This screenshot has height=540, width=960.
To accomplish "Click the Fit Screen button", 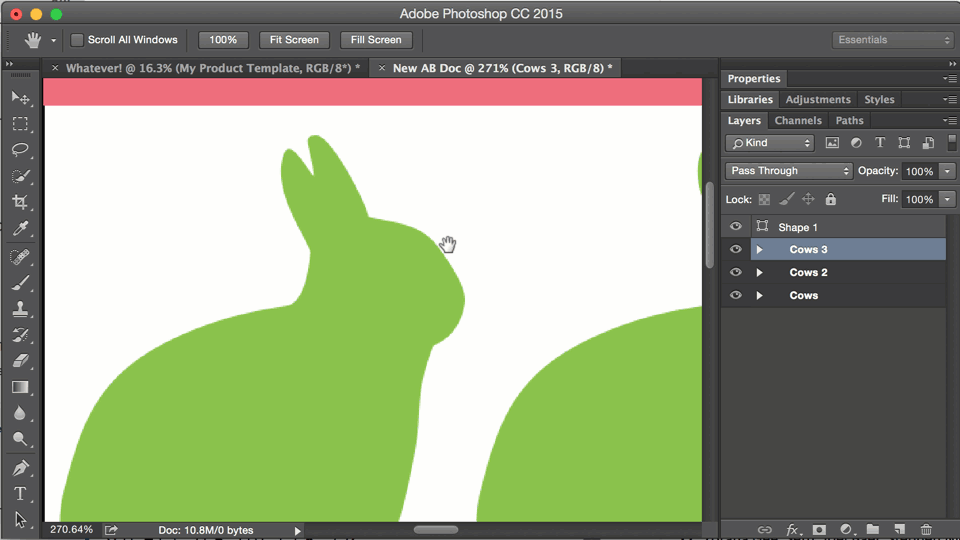I will click(294, 40).
